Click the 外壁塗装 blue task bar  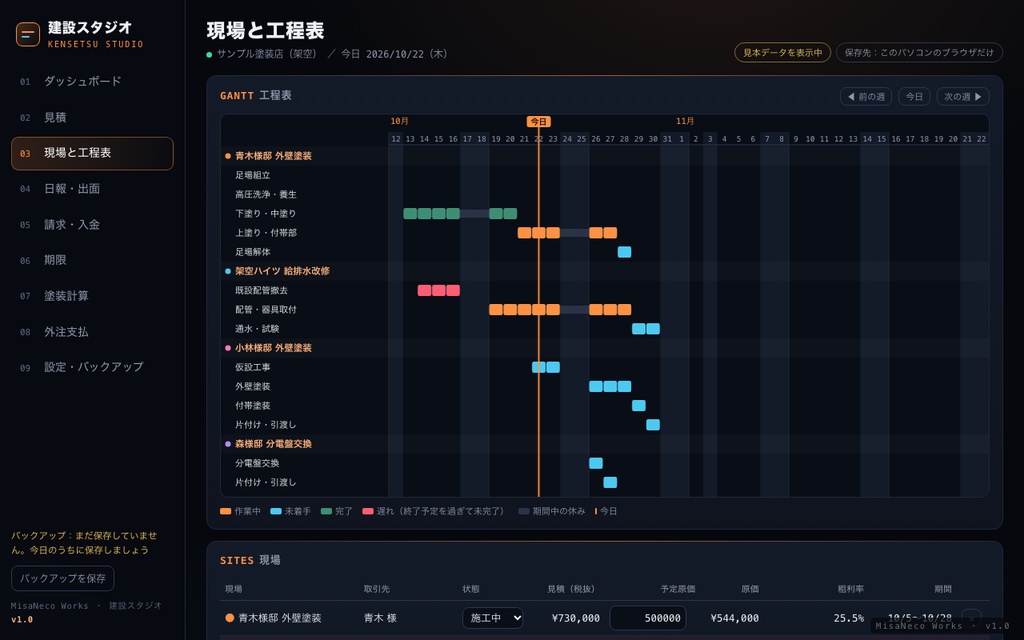click(x=610, y=387)
